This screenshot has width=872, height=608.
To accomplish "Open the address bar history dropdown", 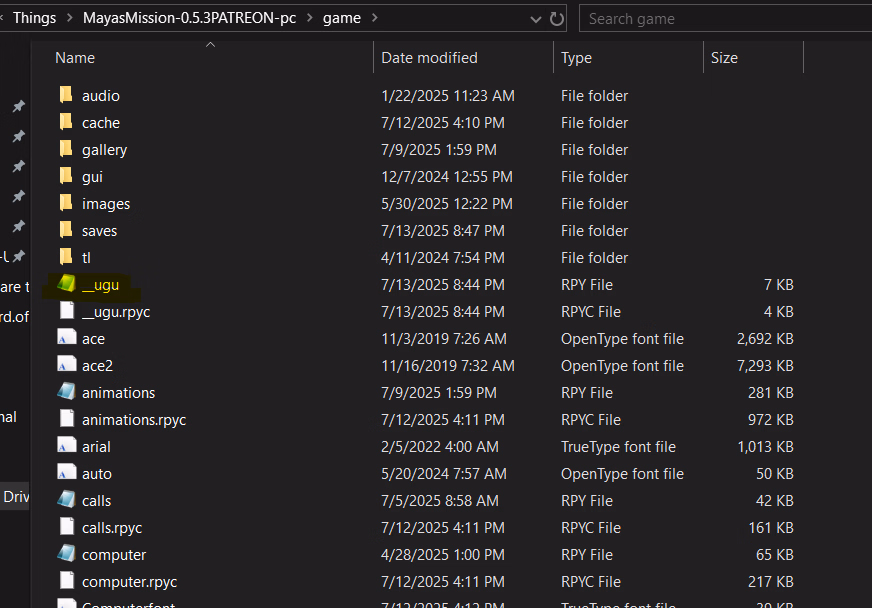I will pos(535,18).
